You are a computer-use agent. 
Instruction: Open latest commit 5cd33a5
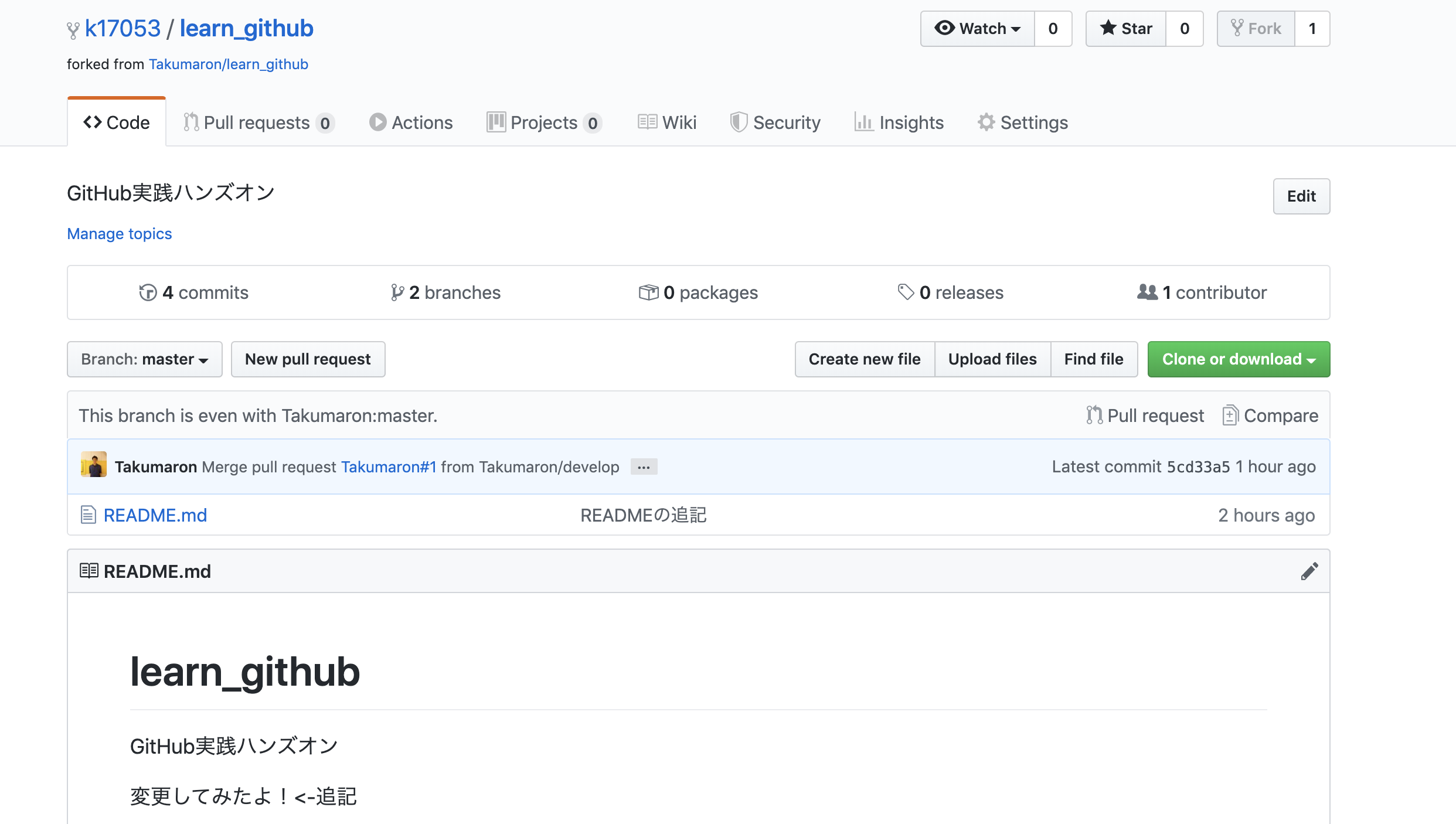(1198, 467)
